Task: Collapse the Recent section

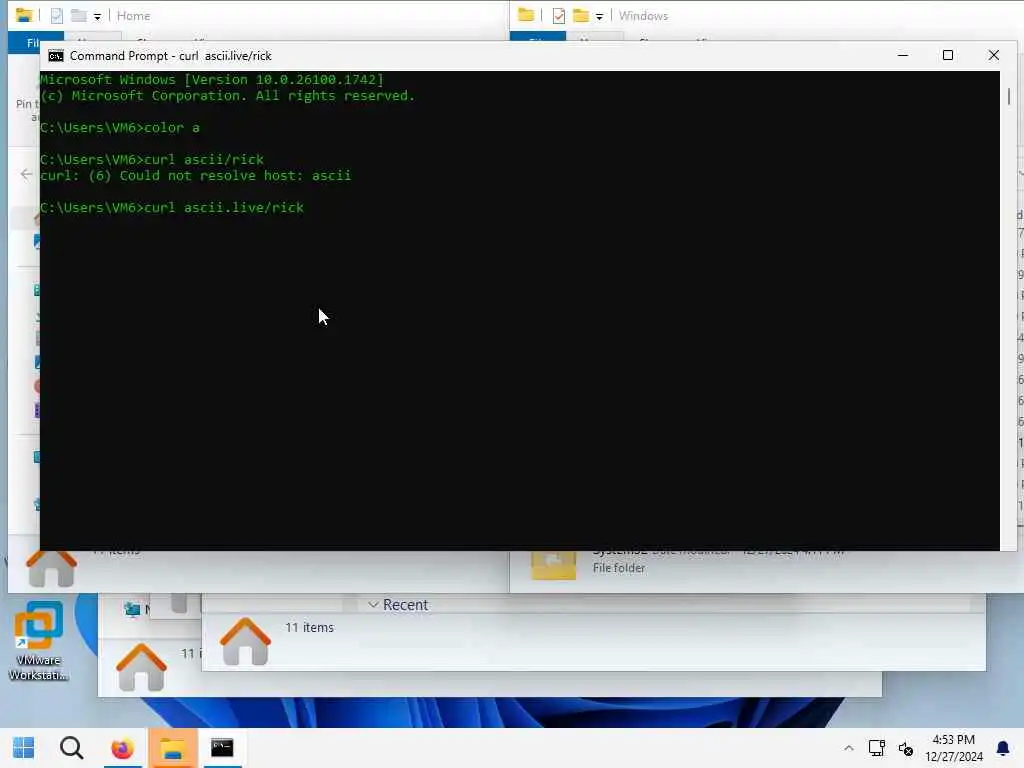Action: coord(373,605)
